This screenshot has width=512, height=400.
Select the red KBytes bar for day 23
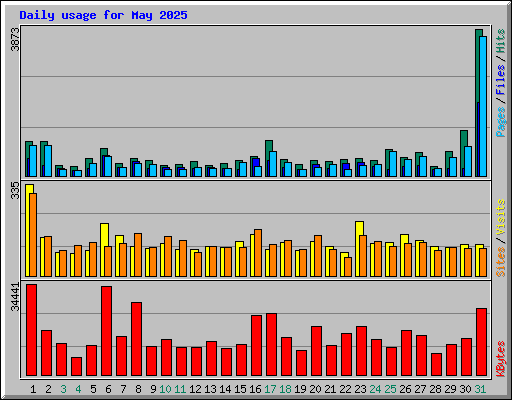point(362,351)
